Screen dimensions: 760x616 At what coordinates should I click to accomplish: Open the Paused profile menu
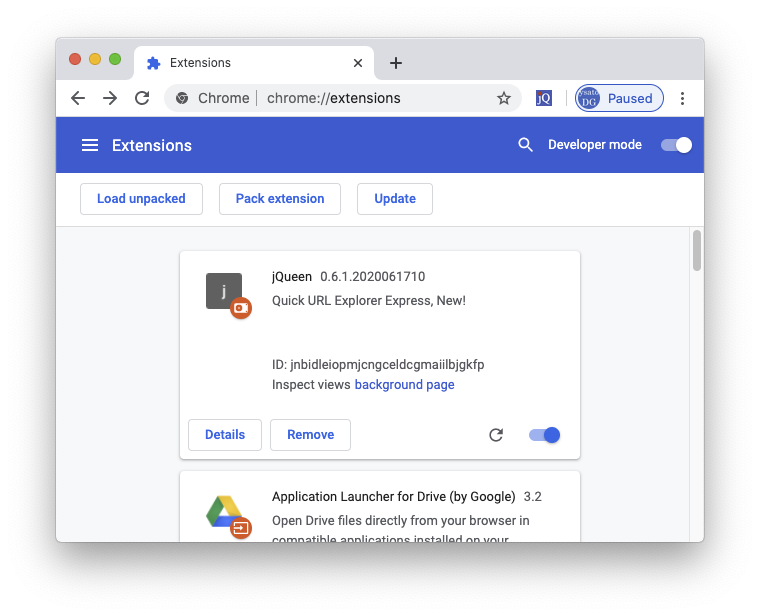pyautogui.click(x=619, y=98)
